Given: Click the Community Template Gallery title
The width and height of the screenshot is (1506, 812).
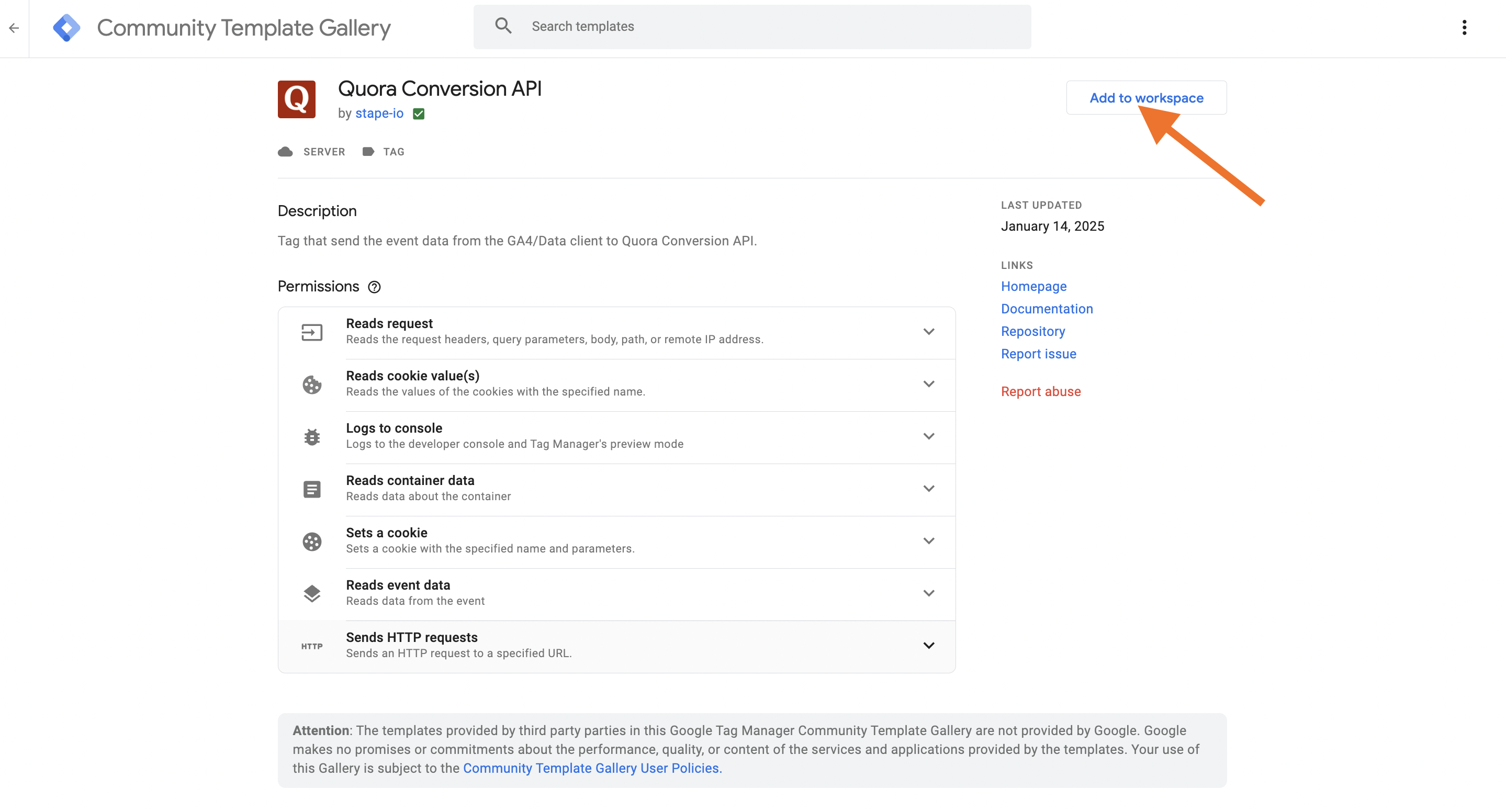Looking at the screenshot, I should [244, 28].
